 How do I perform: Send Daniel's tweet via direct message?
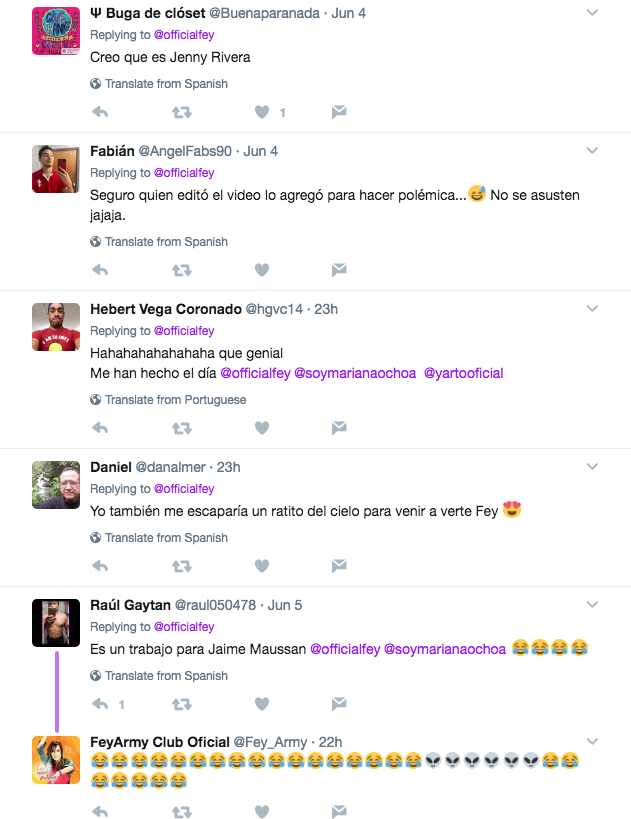(339, 566)
